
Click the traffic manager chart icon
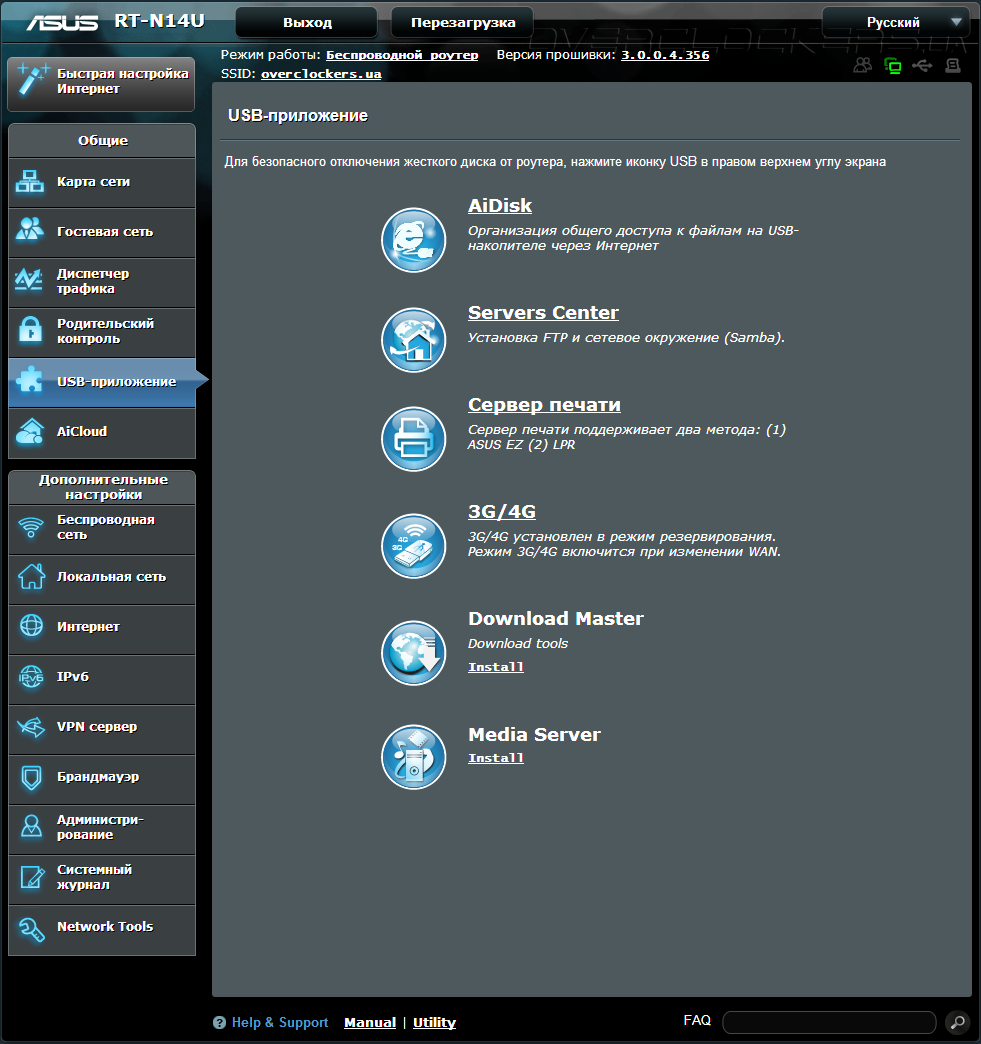pos(29,280)
